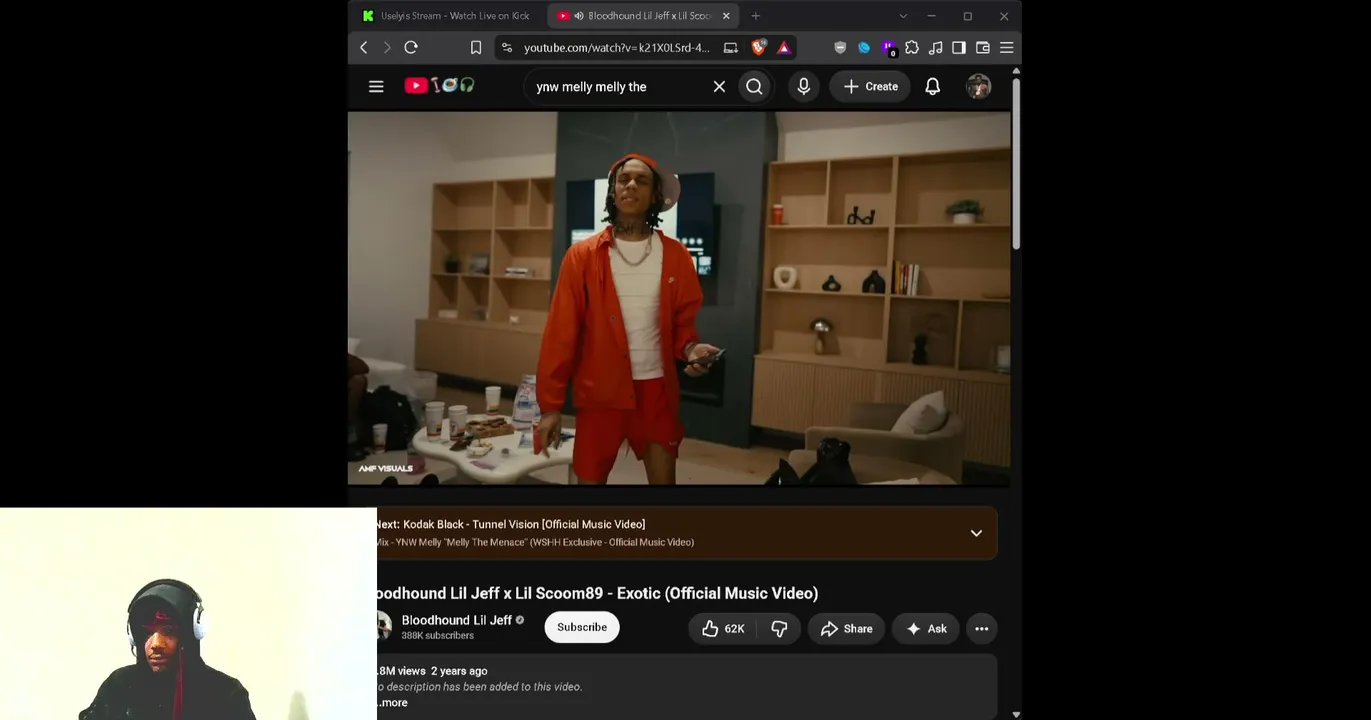Click the YouTube search magnifier button
This screenshot has height=720, width=1371.
coord(754,87)
